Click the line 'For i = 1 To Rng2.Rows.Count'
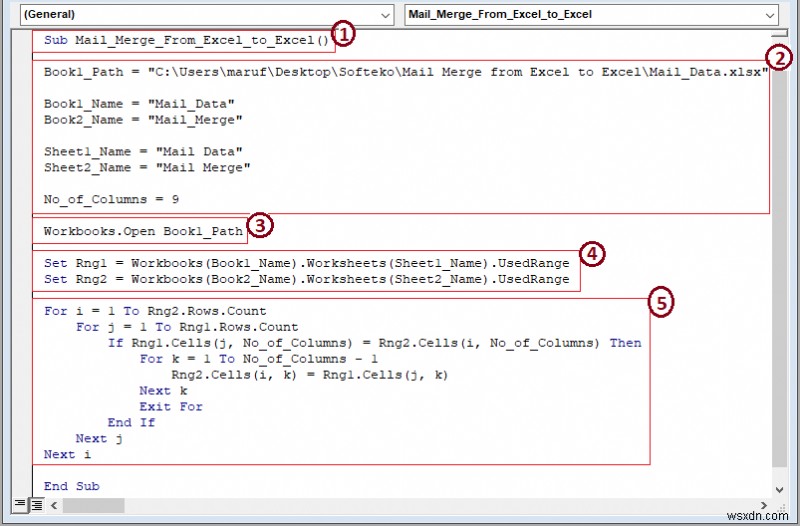Screen dimensions: 800x526 pyautogui.click(x=155, y=311)
